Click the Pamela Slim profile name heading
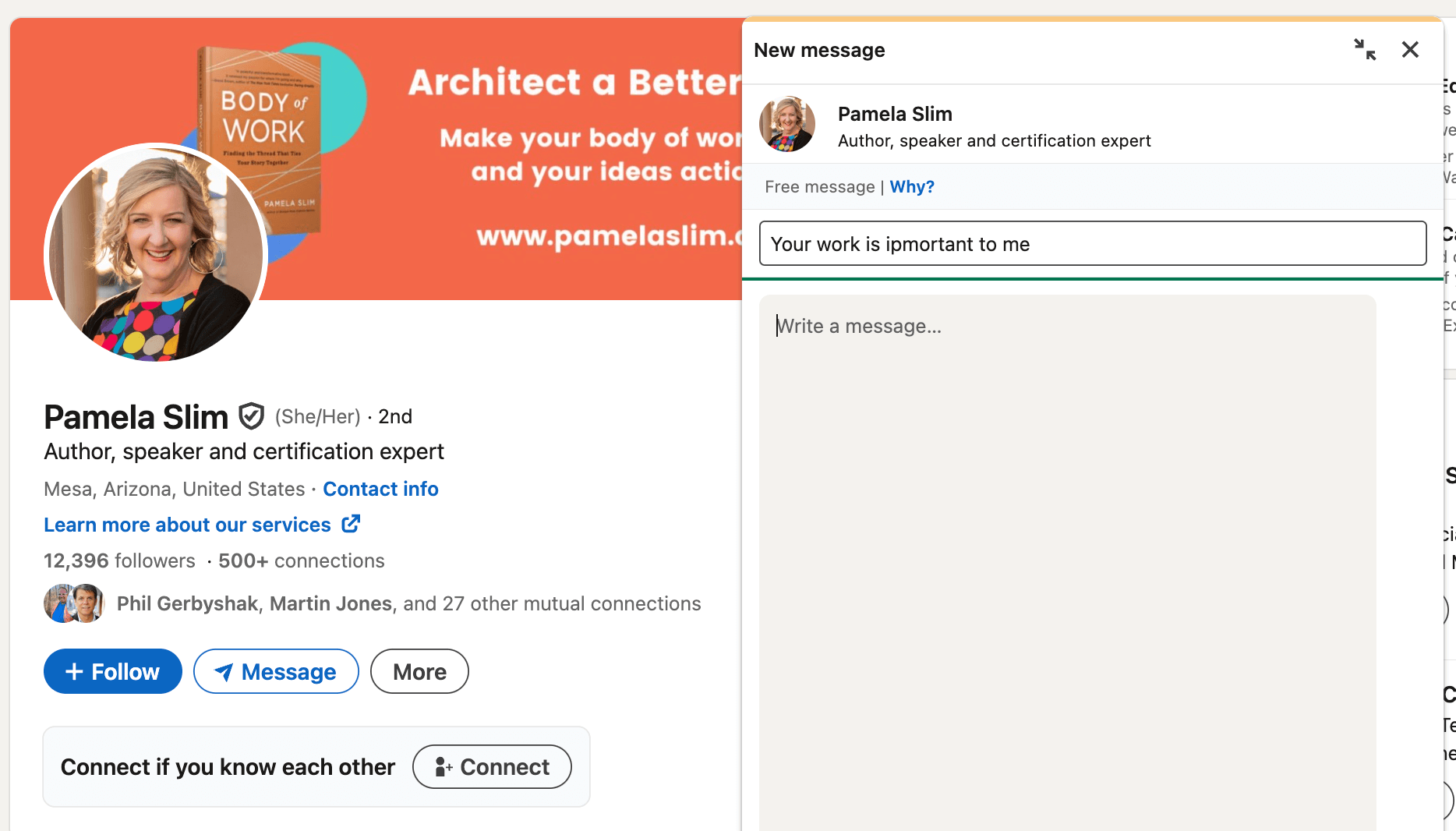 [x=136, y=417]
